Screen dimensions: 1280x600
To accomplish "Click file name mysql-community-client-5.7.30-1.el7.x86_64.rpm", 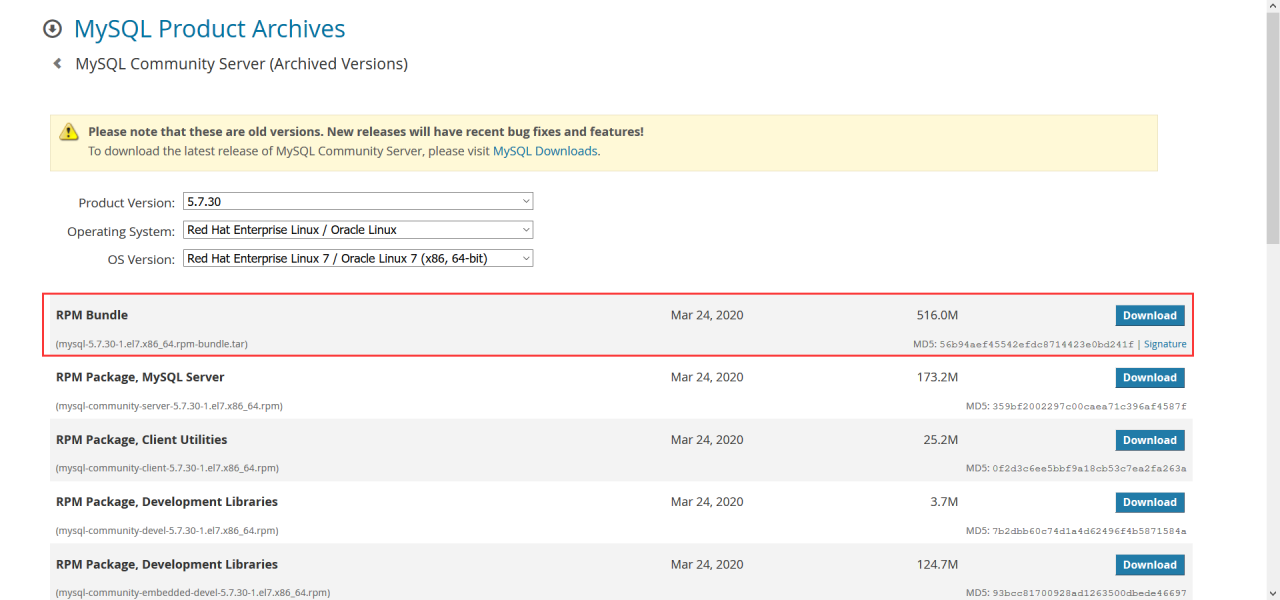I will 167,468.
